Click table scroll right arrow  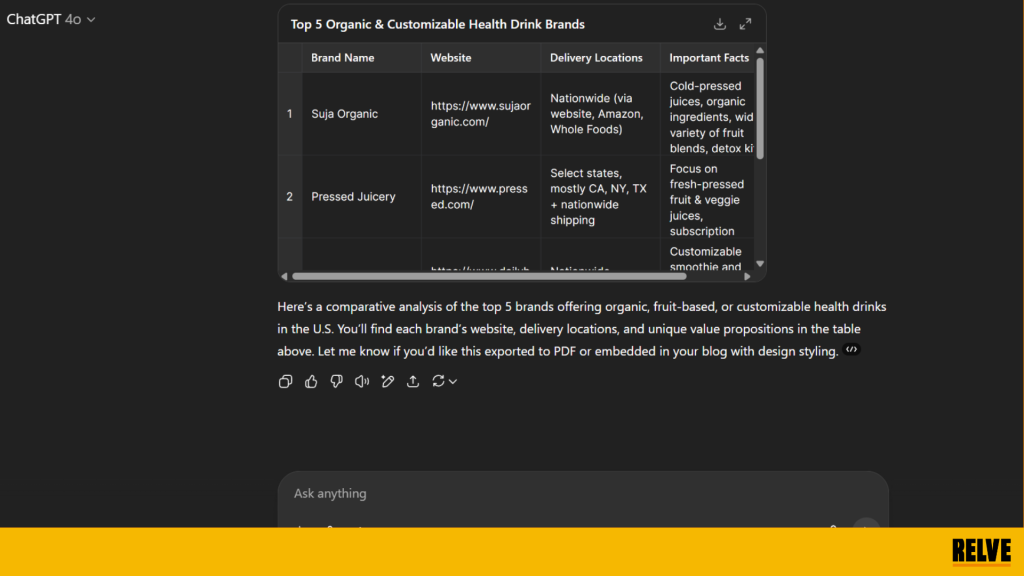coord(747,276)
